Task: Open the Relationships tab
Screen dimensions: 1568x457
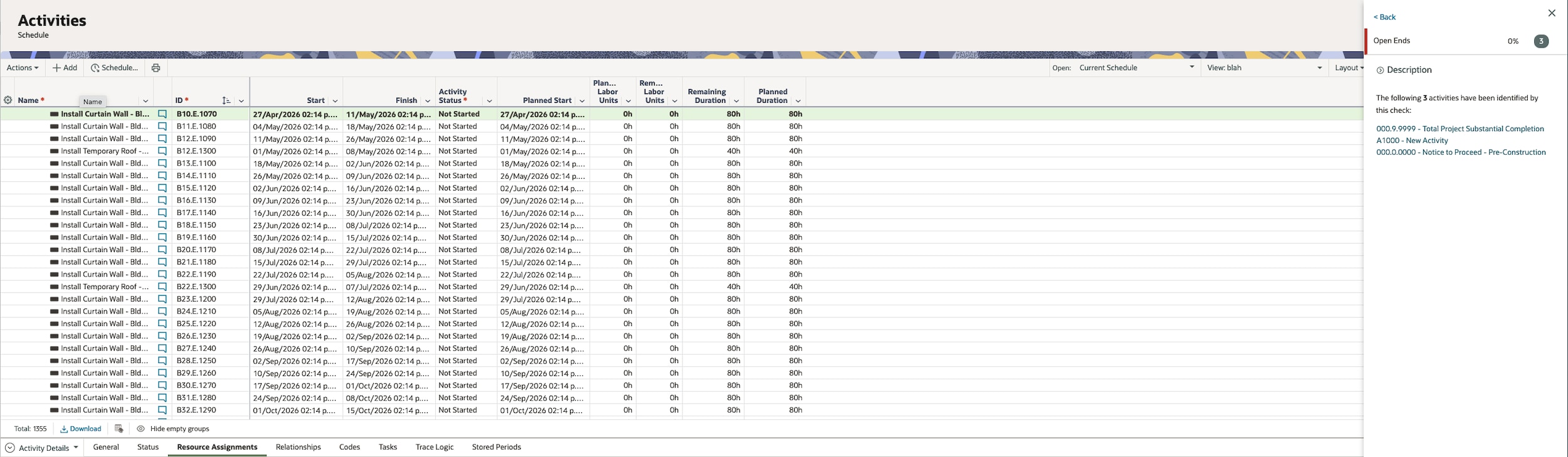Action: pyautogui.click(x=299, y=447)
